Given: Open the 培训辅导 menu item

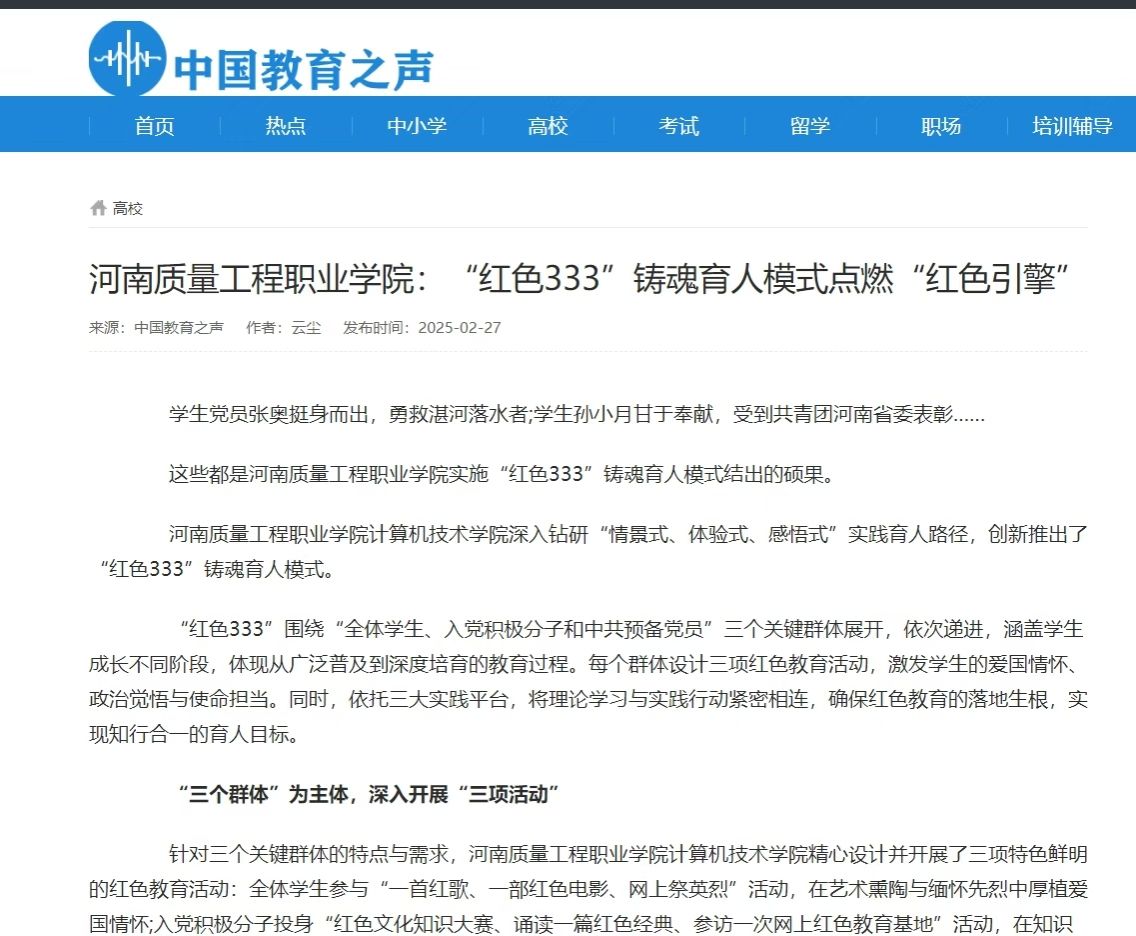Looking at the screenshot, I should click(x=1072, y=126).
